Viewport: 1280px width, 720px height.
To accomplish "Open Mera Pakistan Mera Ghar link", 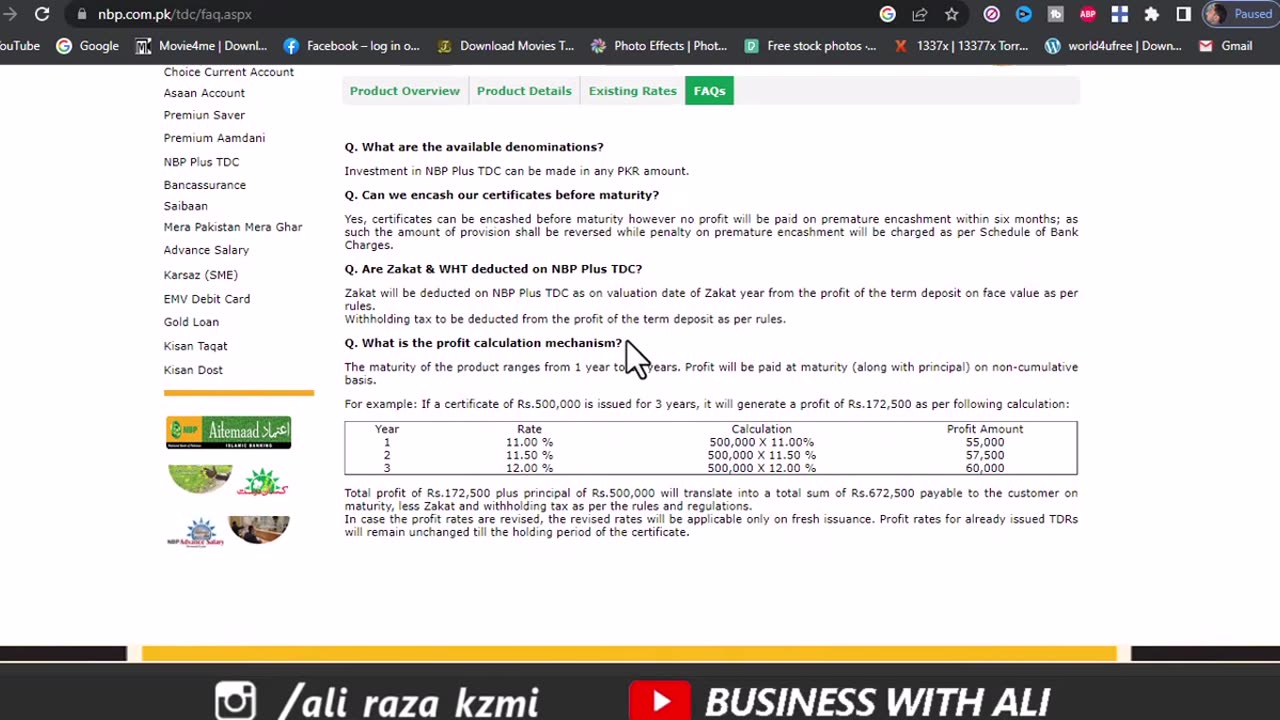I will pyautogui.click(x=232, y=227).
